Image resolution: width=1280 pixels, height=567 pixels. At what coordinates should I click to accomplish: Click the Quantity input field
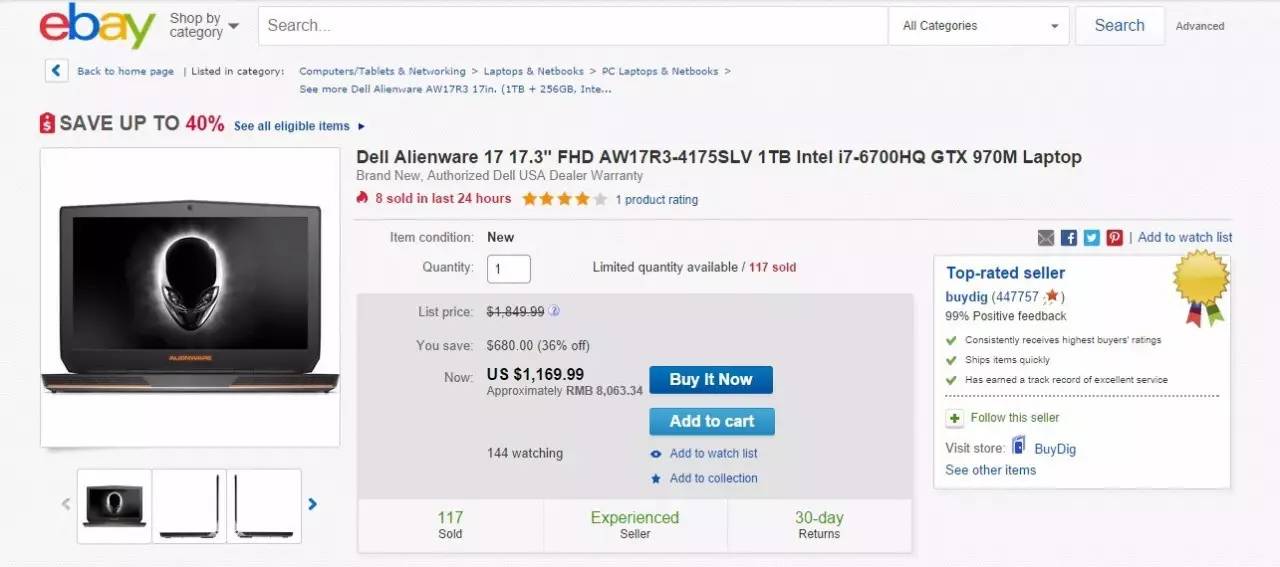pyautogui.click(x=508, y=268)
